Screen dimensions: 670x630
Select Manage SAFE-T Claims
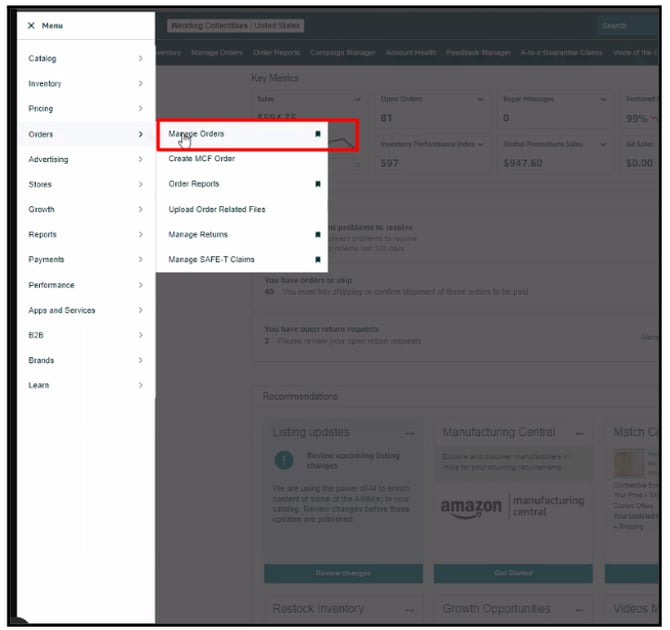click(242, 259)
